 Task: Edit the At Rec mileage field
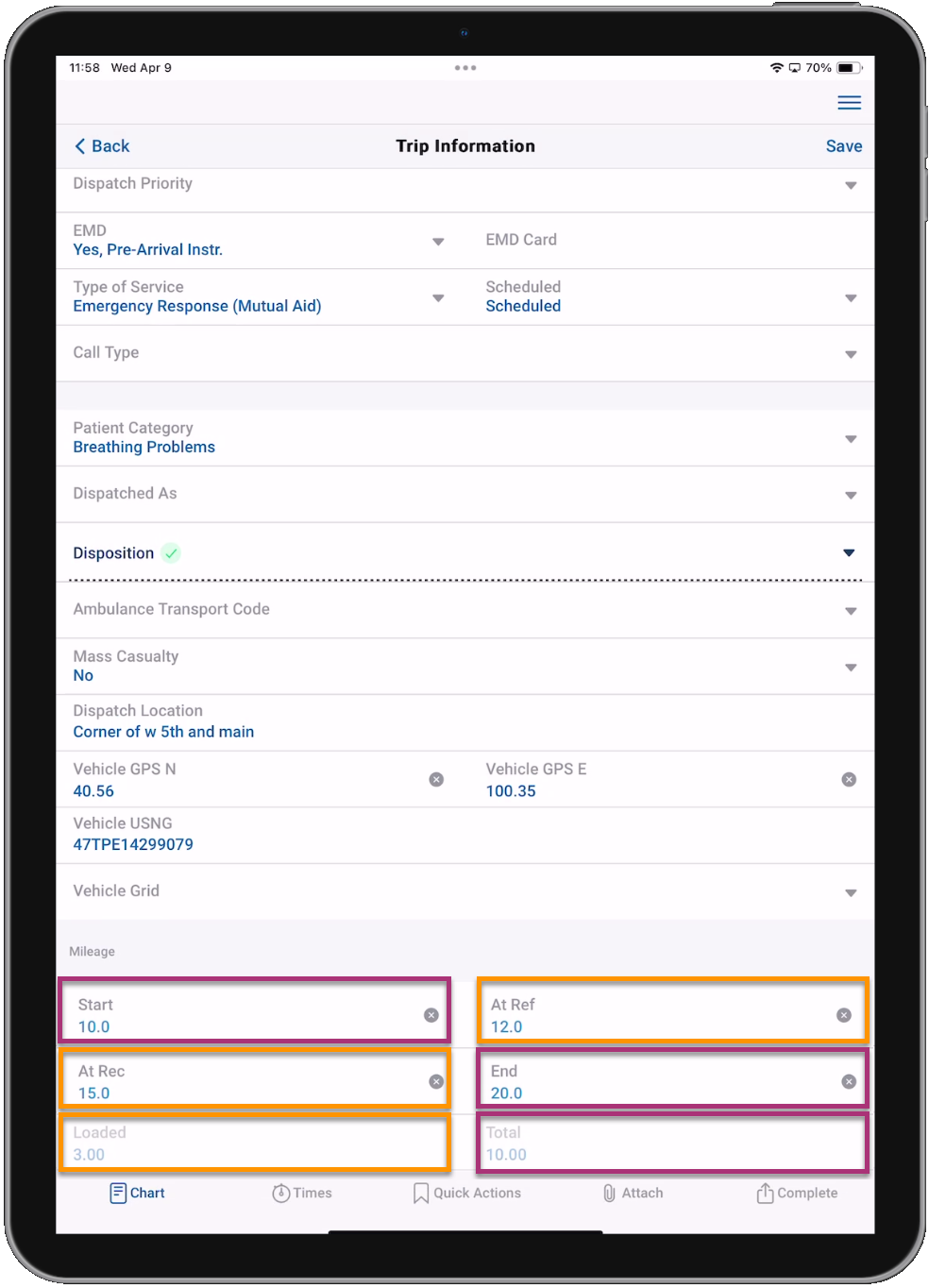tap(255, 1078)
